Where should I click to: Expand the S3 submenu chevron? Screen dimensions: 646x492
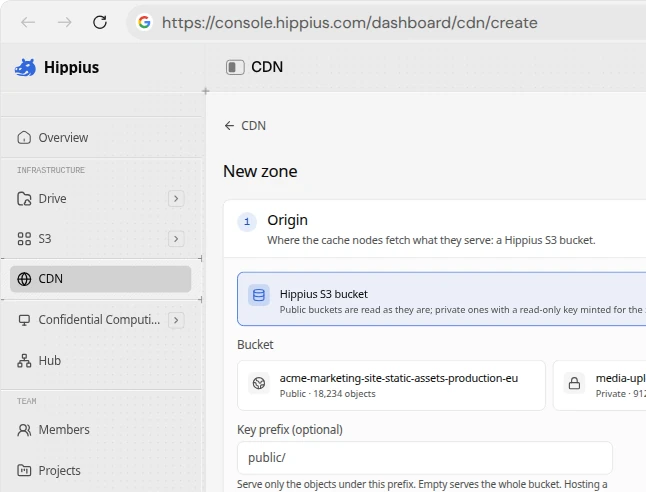point(176,239)
